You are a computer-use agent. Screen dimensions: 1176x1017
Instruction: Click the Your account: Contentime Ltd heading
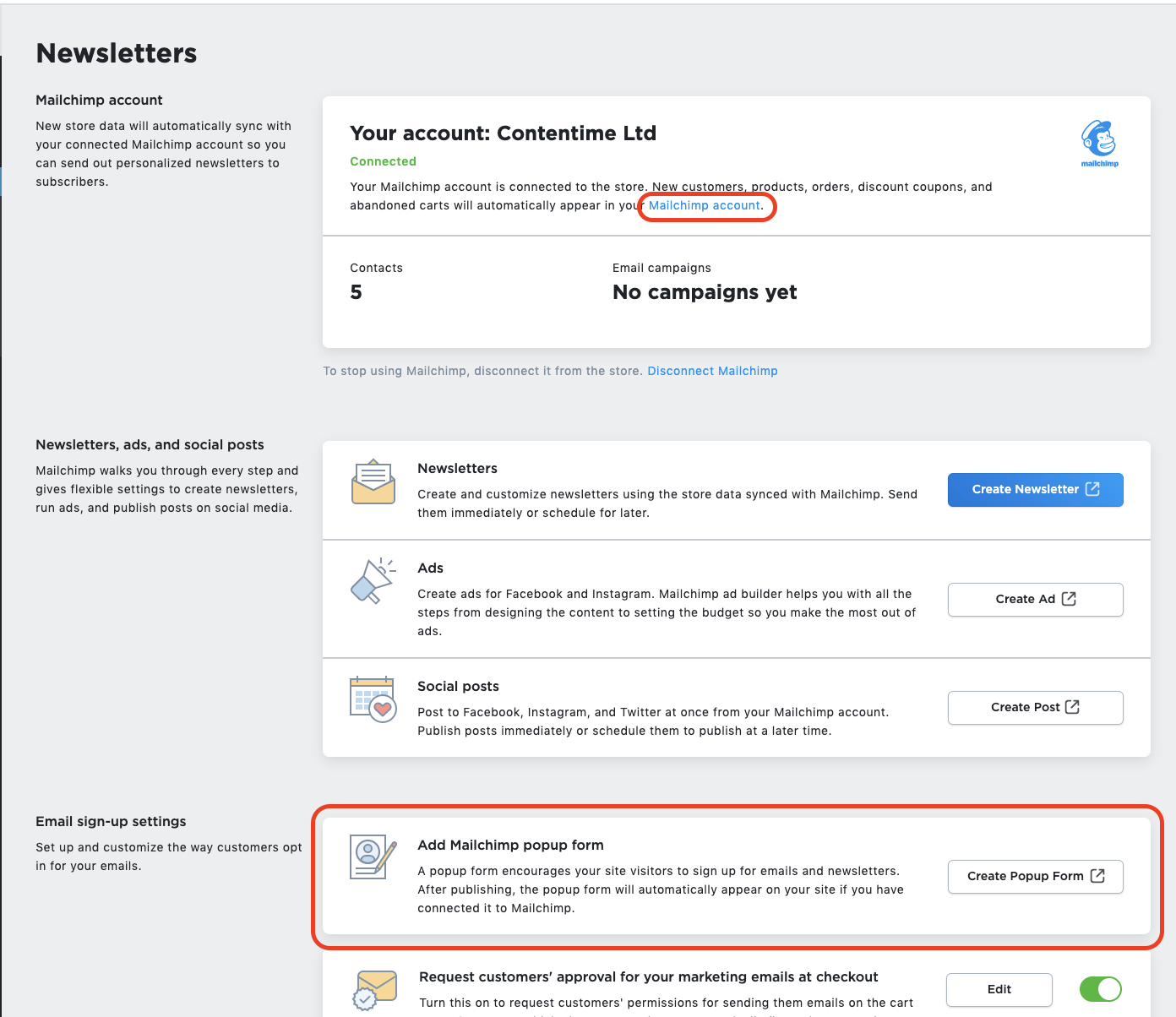503,133
